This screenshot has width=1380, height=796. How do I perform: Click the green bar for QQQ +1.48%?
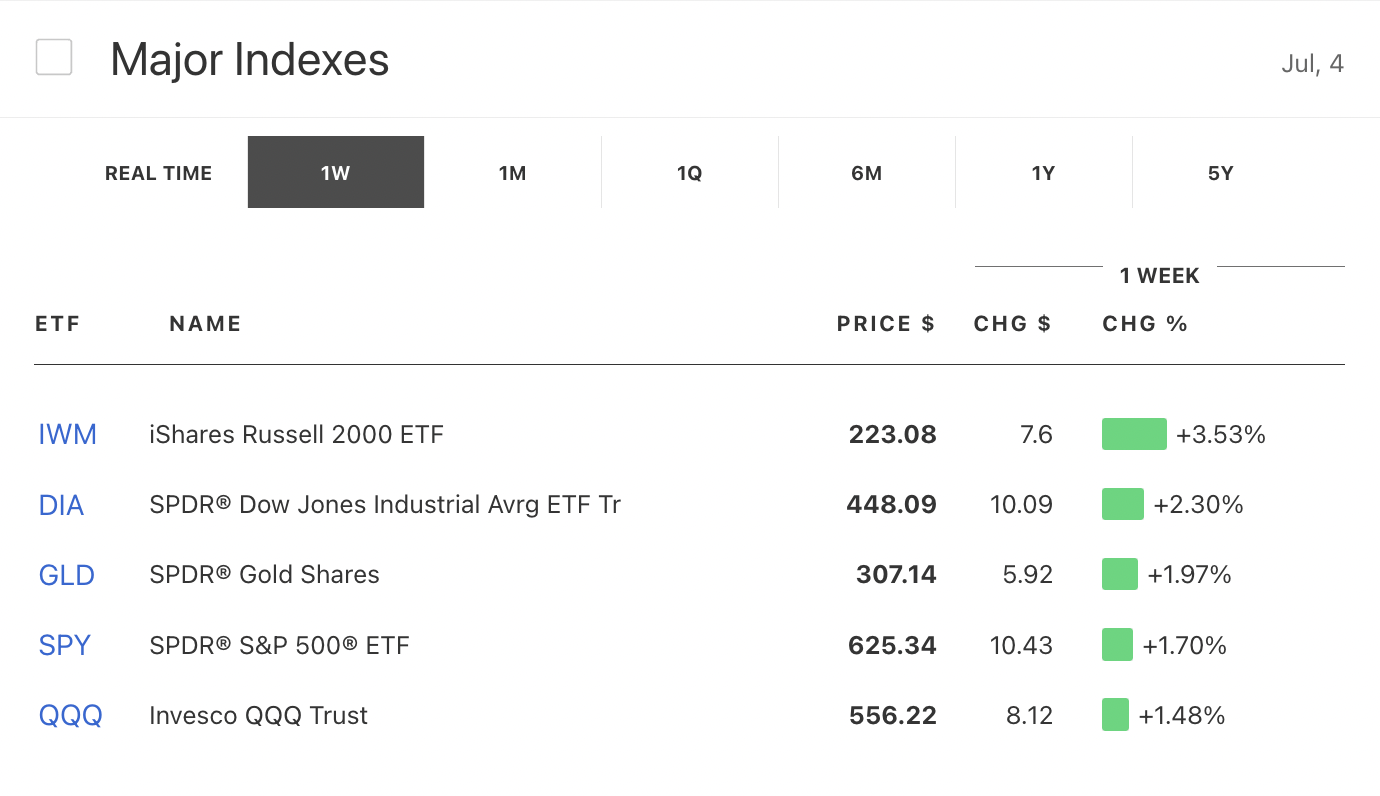(x=1115, y=714)
